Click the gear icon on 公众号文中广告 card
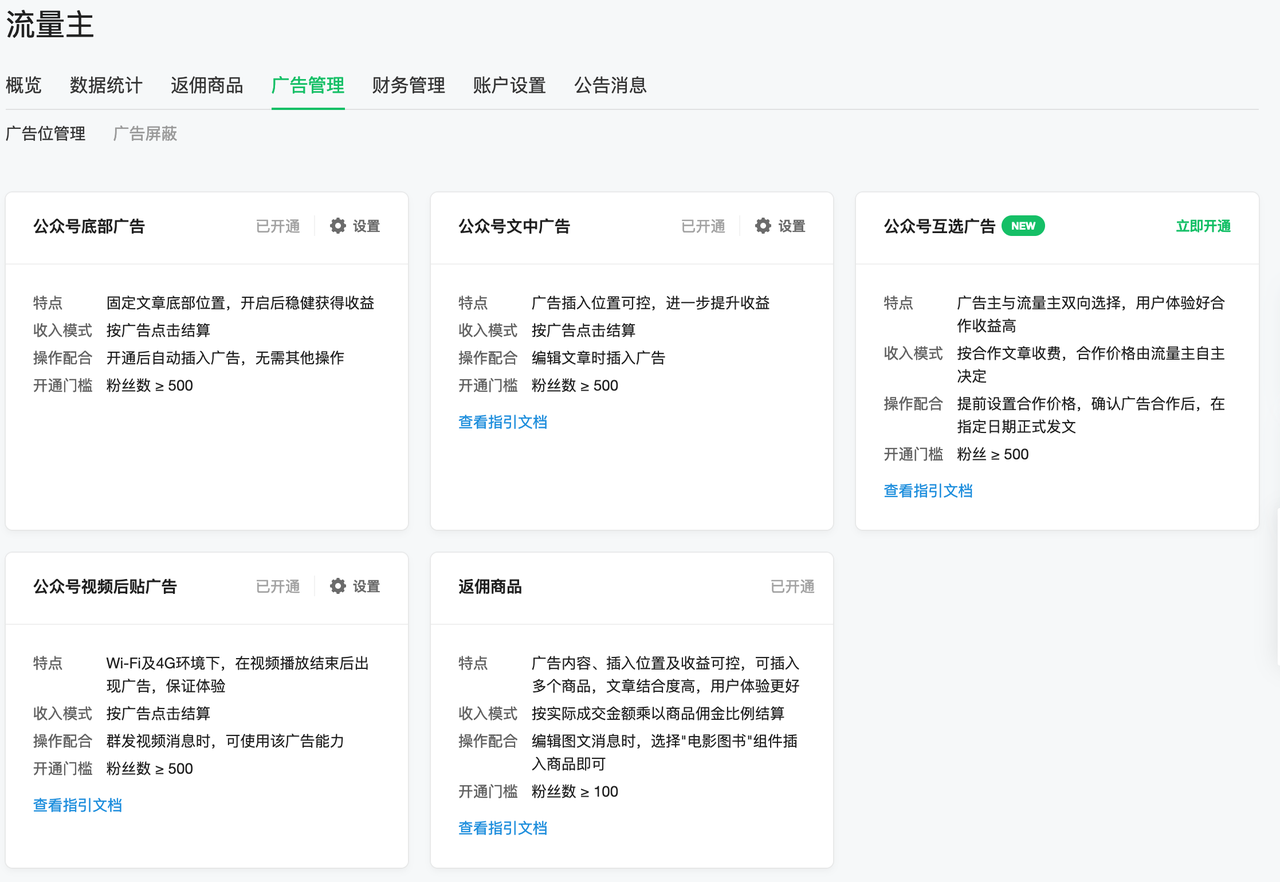 [x=763, y=226]
